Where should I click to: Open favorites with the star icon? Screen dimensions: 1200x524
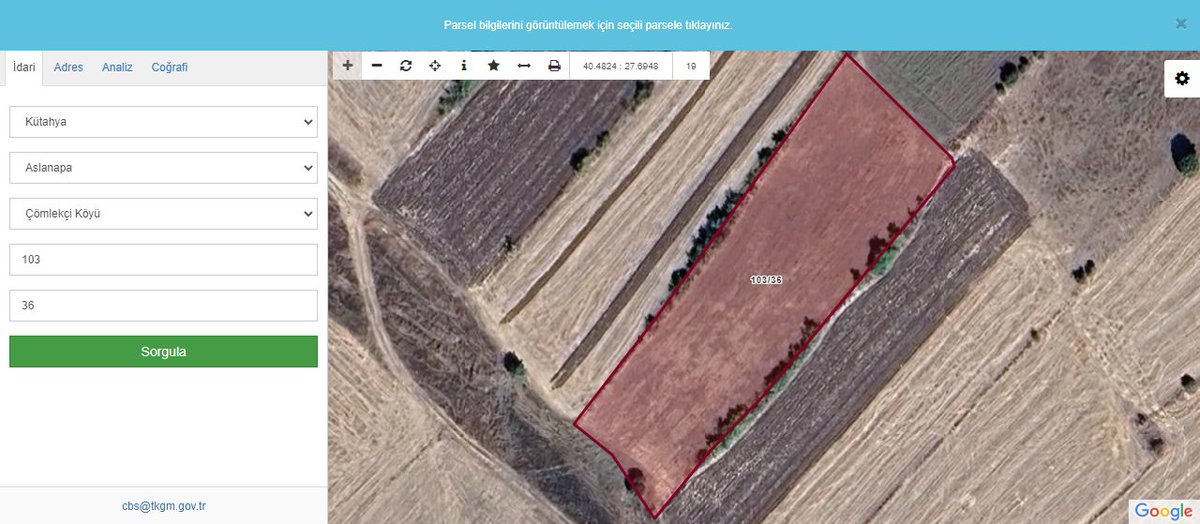[x=494, y=65]
